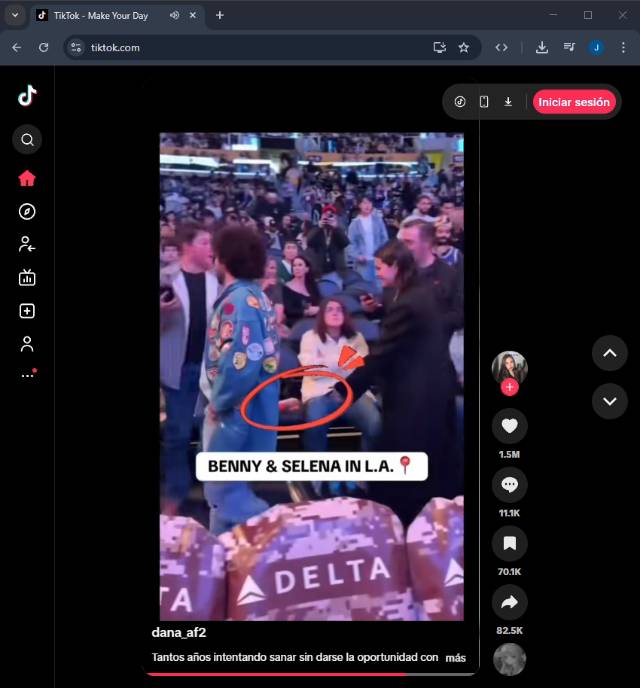Go to the Home feed icon
The image size is (640, 688).
click(x=27, y=178)
